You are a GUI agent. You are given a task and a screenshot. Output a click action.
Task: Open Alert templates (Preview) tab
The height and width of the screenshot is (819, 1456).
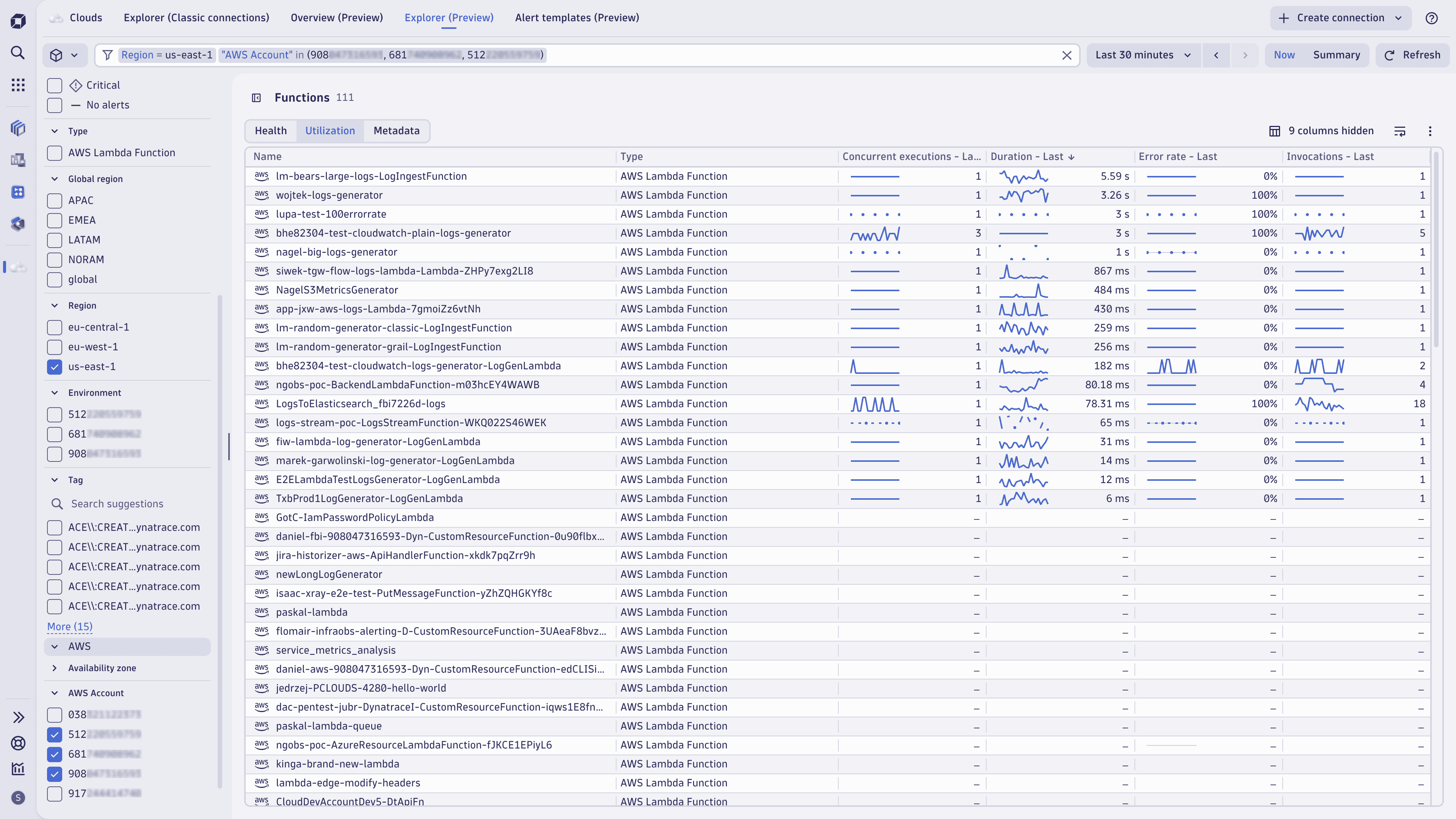[576, 17]
